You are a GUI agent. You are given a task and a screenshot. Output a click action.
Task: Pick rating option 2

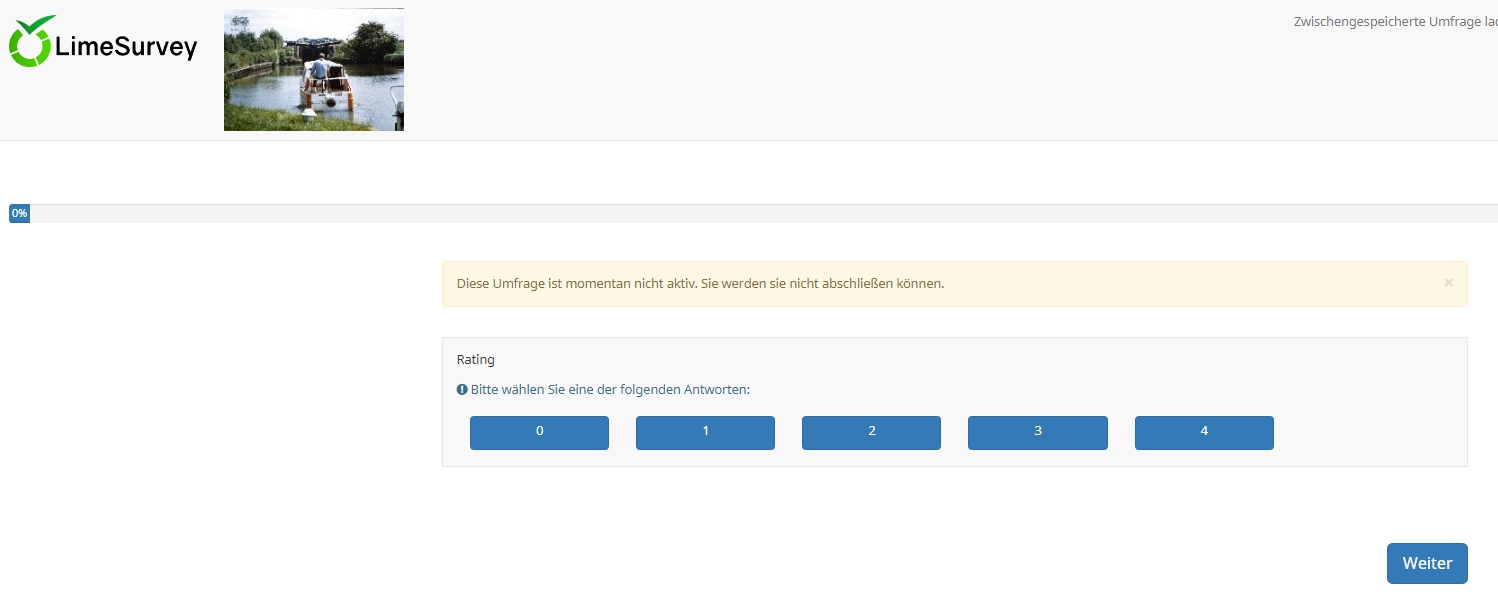(871, 432)
